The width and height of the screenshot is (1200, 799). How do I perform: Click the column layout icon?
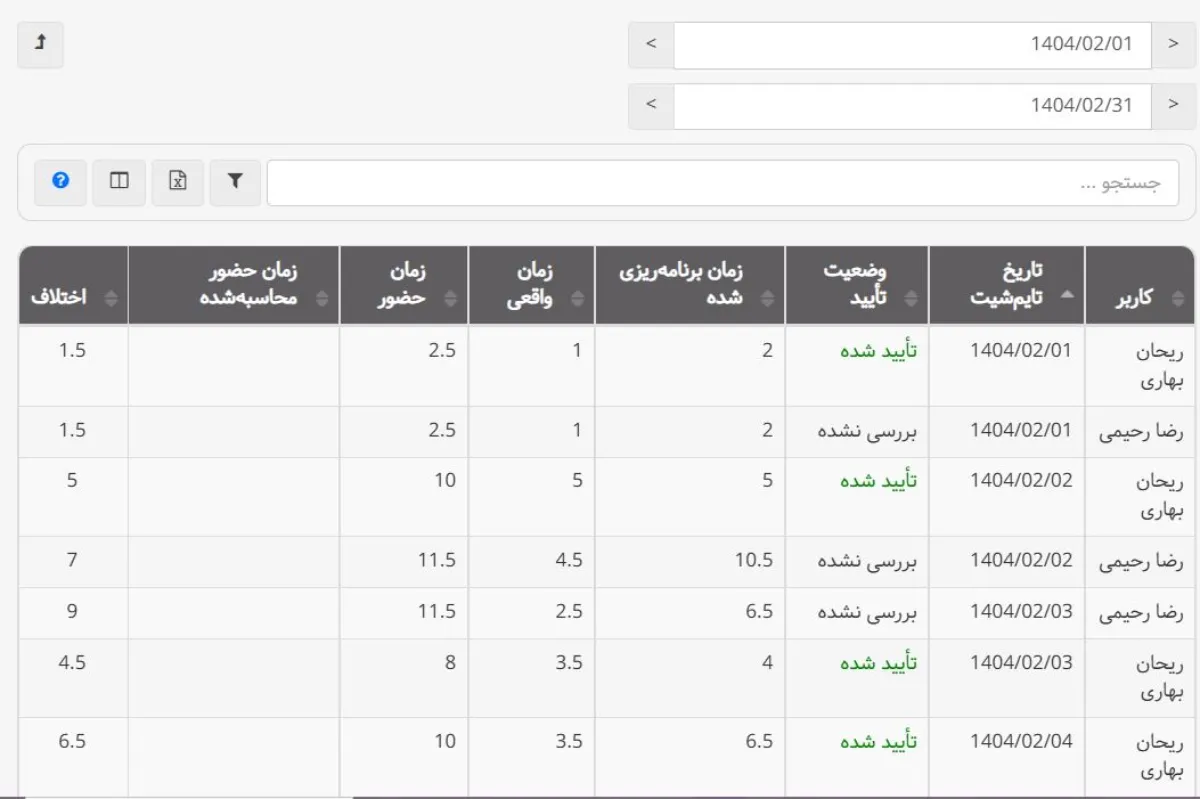point(119,182)
